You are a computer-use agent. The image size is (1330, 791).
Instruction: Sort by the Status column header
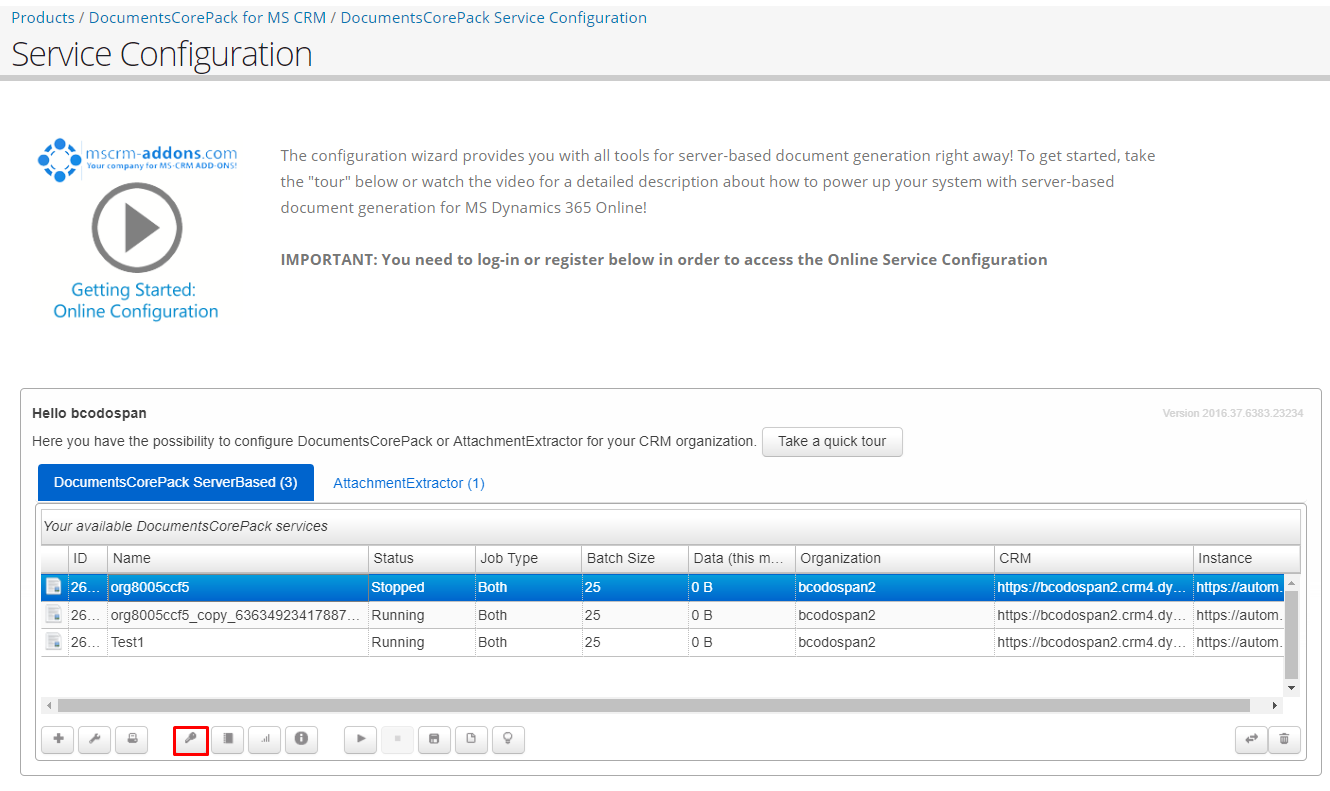click(x=422, y=558)
